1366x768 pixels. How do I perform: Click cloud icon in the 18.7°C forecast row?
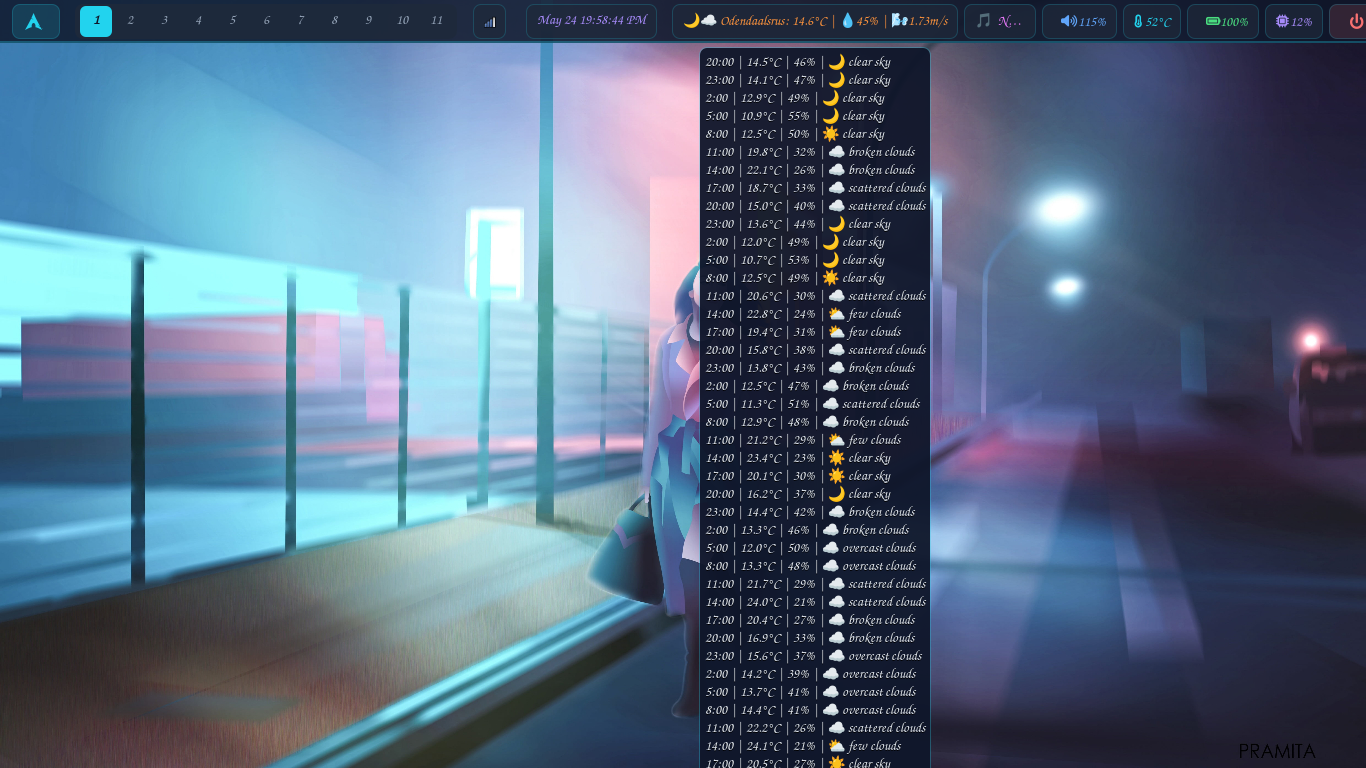[836, 188]
